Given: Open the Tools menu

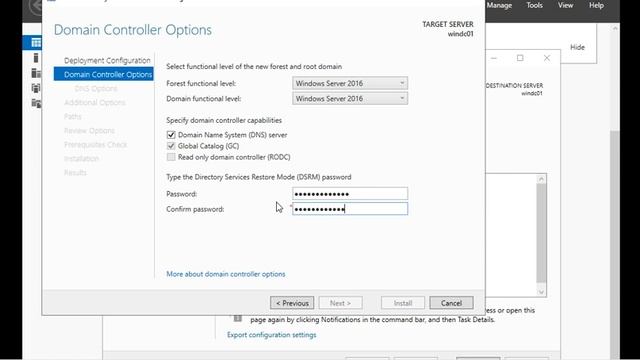Looking at the screenshot, I should (x=534, y=5).
